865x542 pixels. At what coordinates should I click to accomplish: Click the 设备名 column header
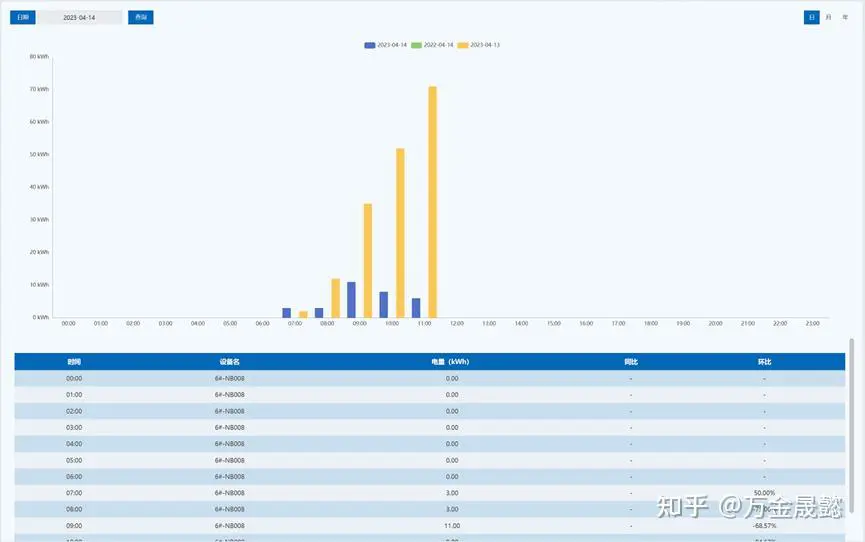point(229,361)
